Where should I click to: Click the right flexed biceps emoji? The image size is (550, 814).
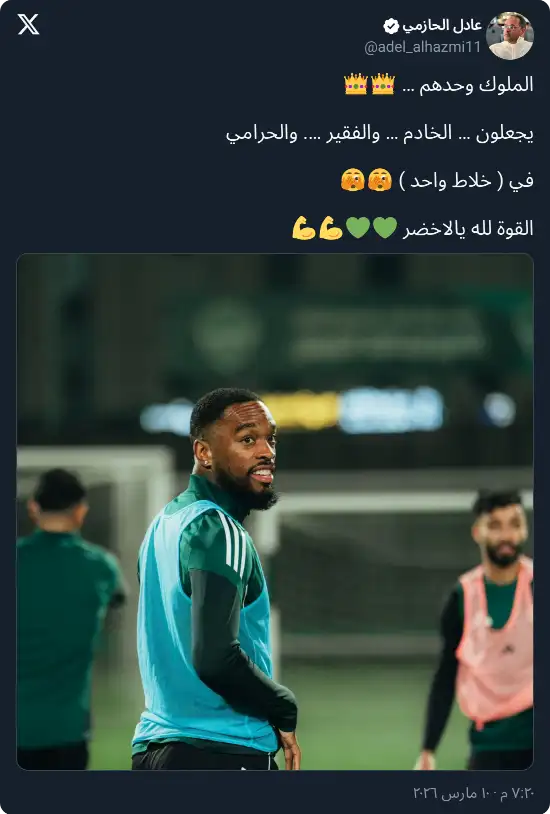331,227
